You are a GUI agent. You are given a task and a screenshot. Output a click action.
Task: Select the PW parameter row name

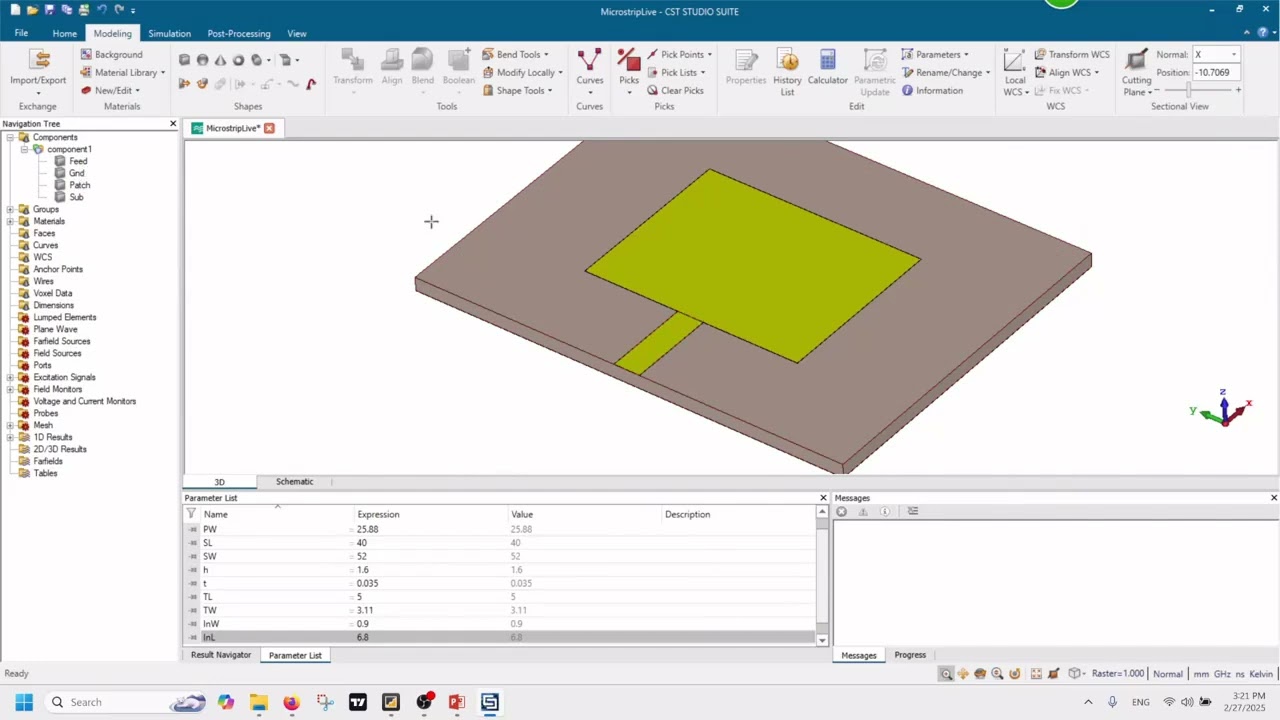210,529
